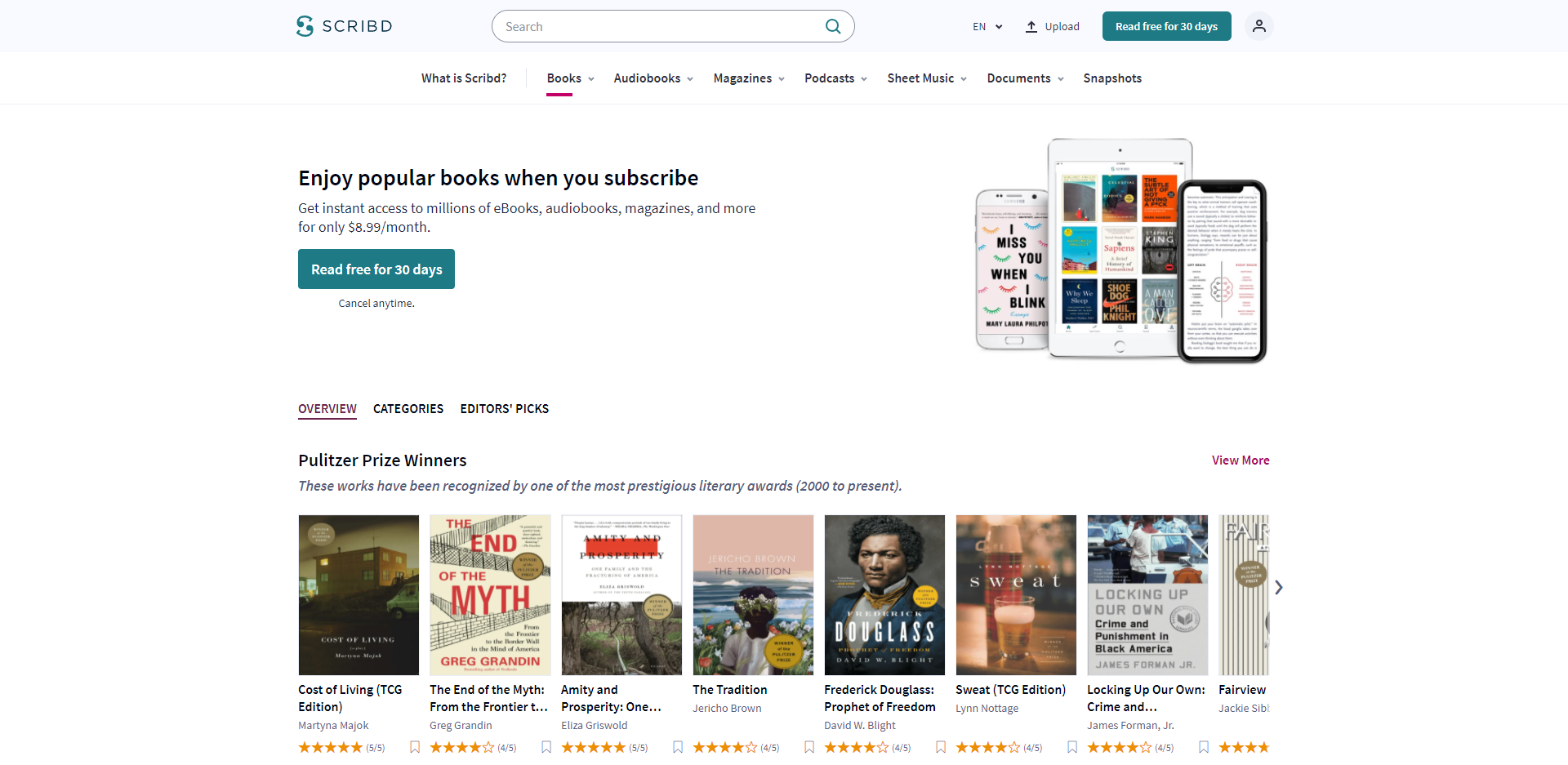Bookmark The End of the Myth
Screen dimensions: 1568x765
[x=546, y=747]
